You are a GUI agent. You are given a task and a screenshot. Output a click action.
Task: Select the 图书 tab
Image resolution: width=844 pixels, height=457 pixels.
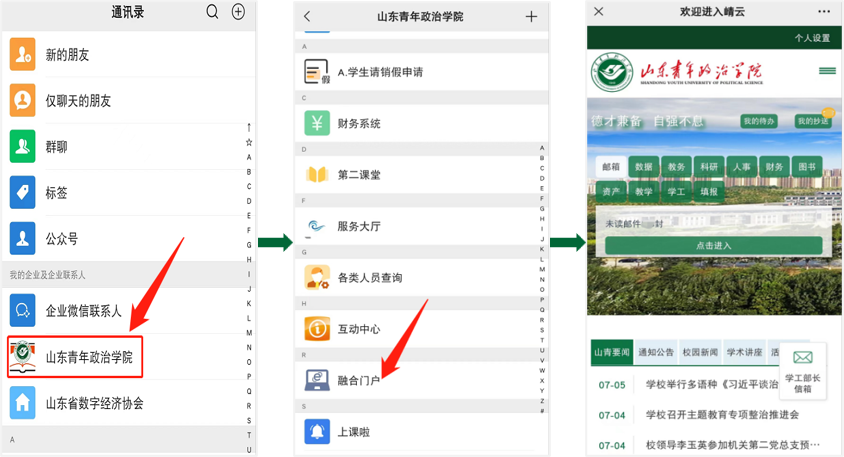click(x=807, y=167)
